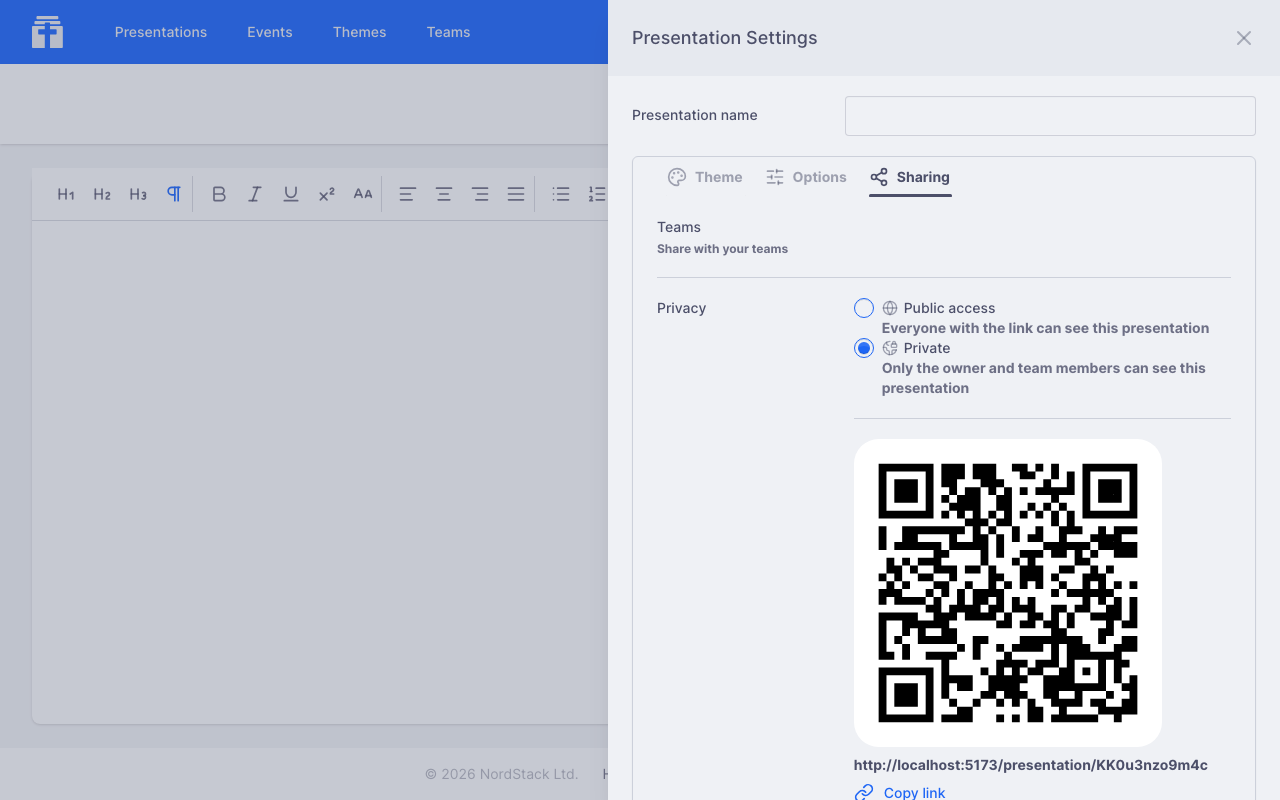1280x800 pixels.
Task: Switch to the Options tab
Action: coord(806,177)
